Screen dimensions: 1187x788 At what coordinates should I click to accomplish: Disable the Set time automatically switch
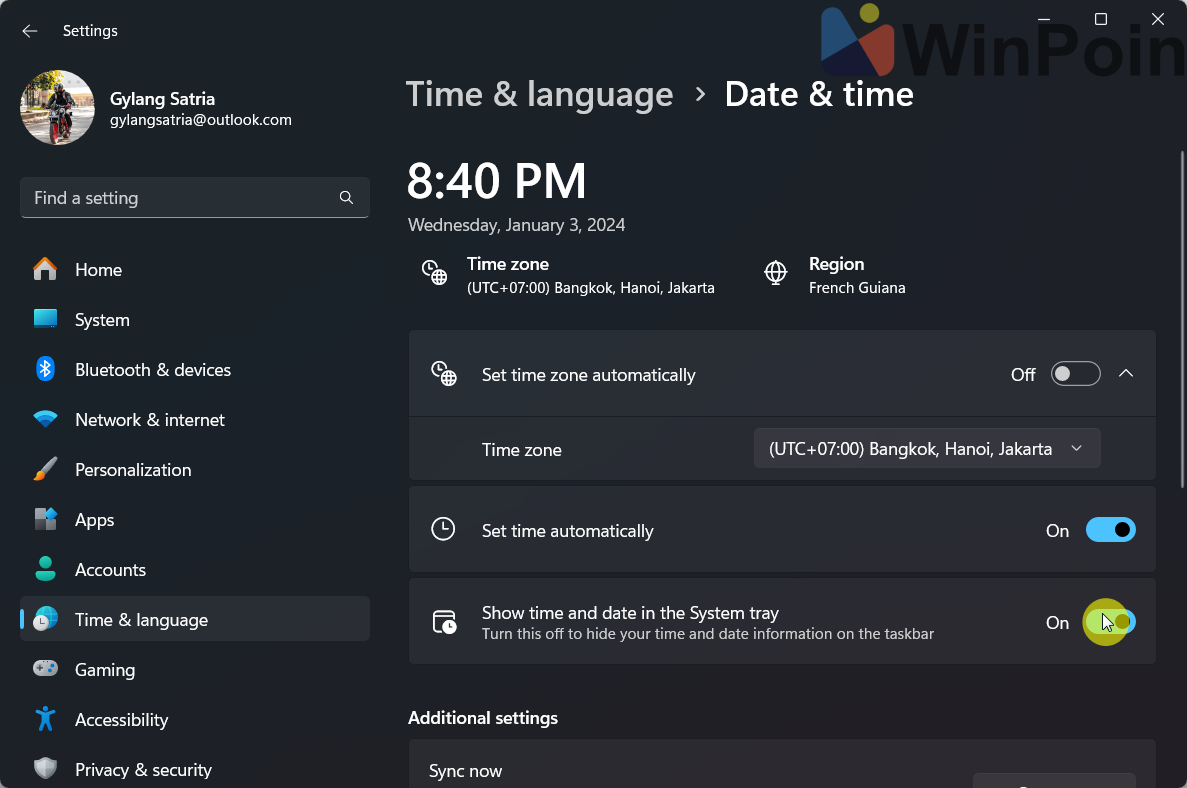(1110, 530)
